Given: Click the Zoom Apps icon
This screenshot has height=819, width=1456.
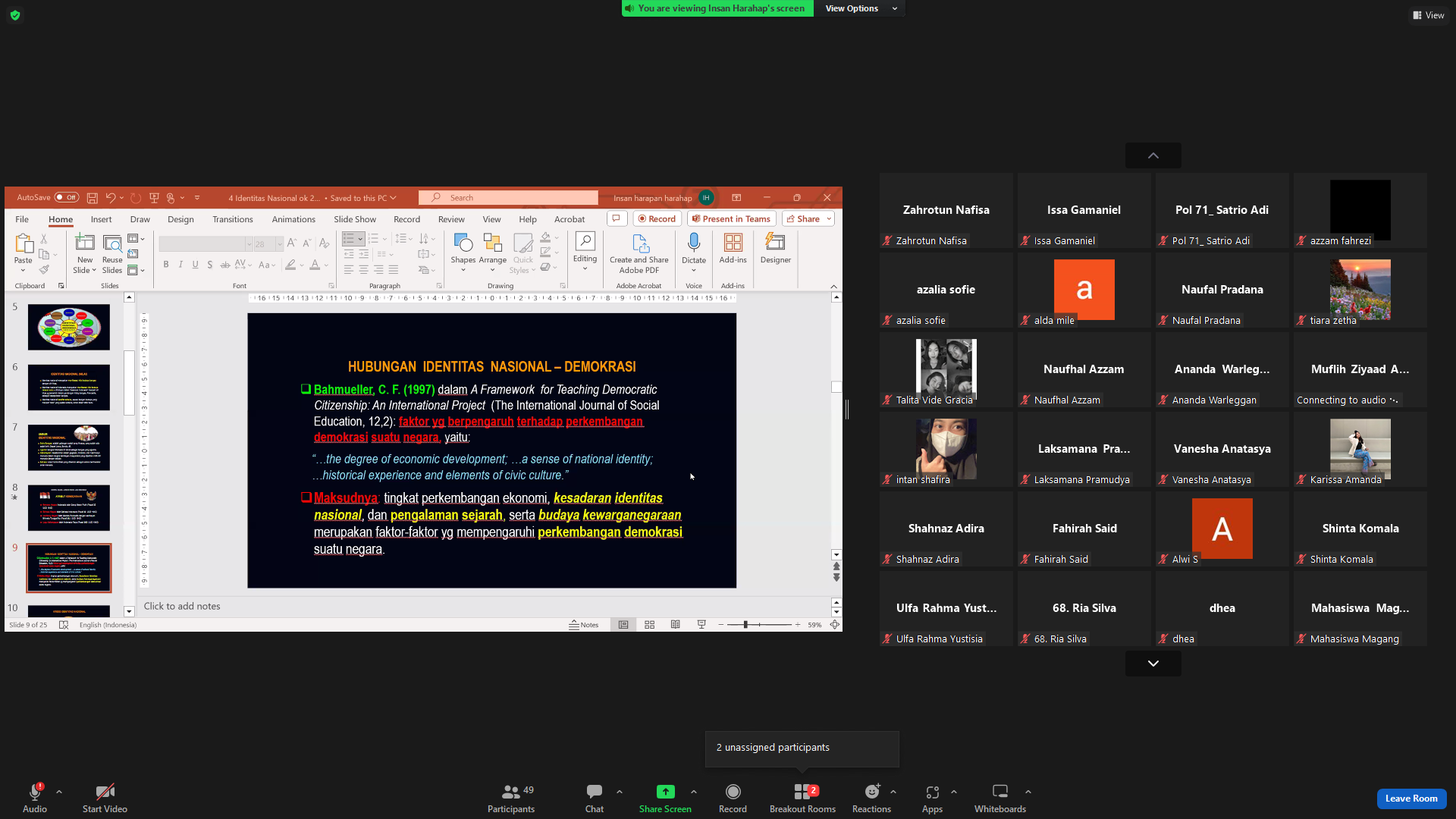Looking at the screenshot, I should (x=932, y=792).
